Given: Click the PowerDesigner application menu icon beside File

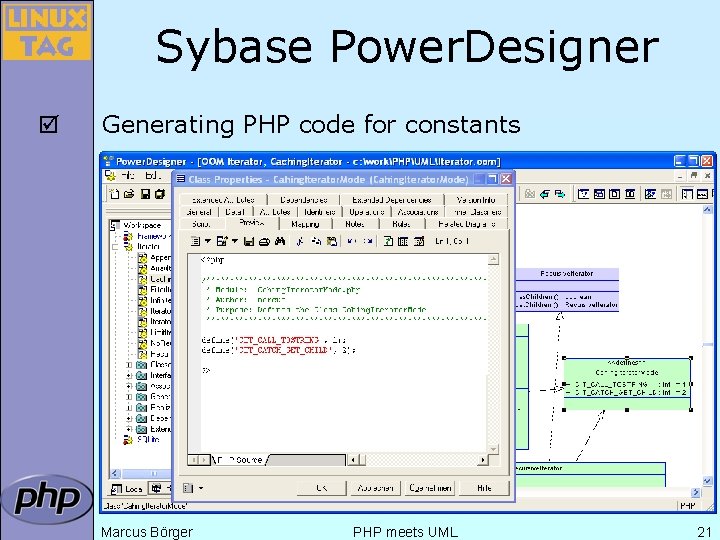Looking at the screenshot, I should 110,175.
